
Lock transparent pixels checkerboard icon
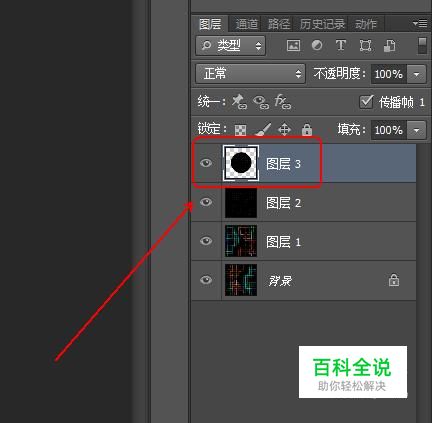tap(240, 130)
